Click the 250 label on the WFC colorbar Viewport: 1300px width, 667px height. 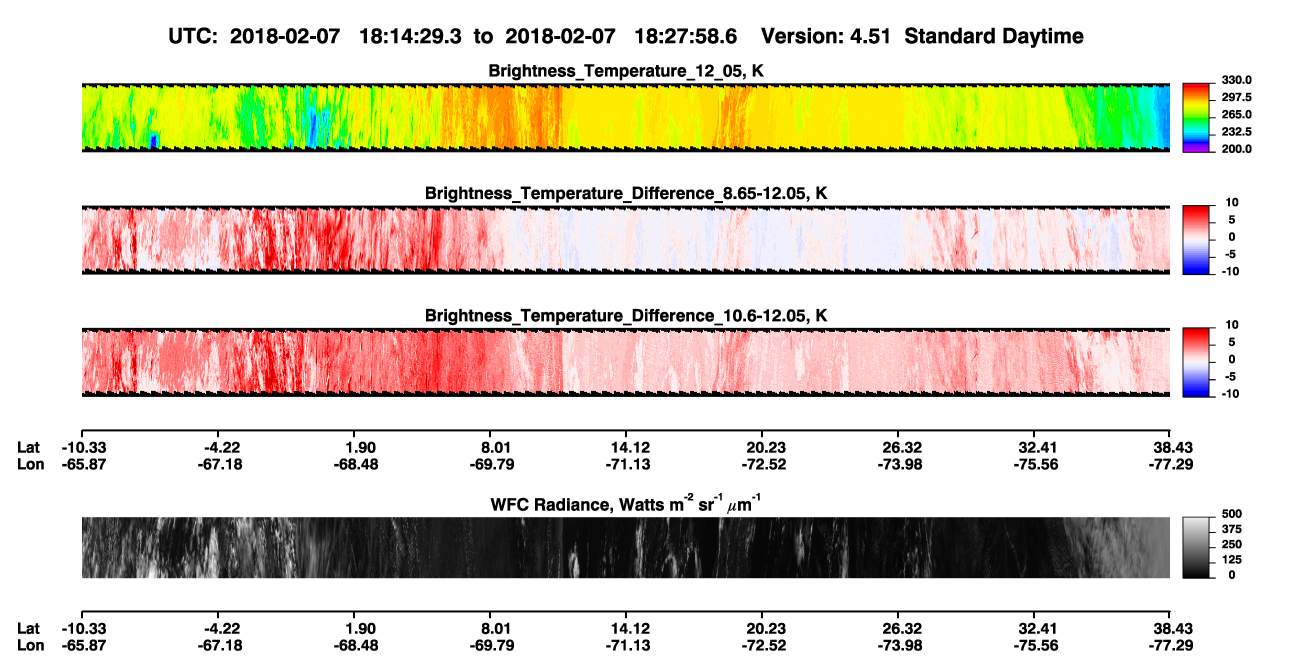coord(1232,544)
